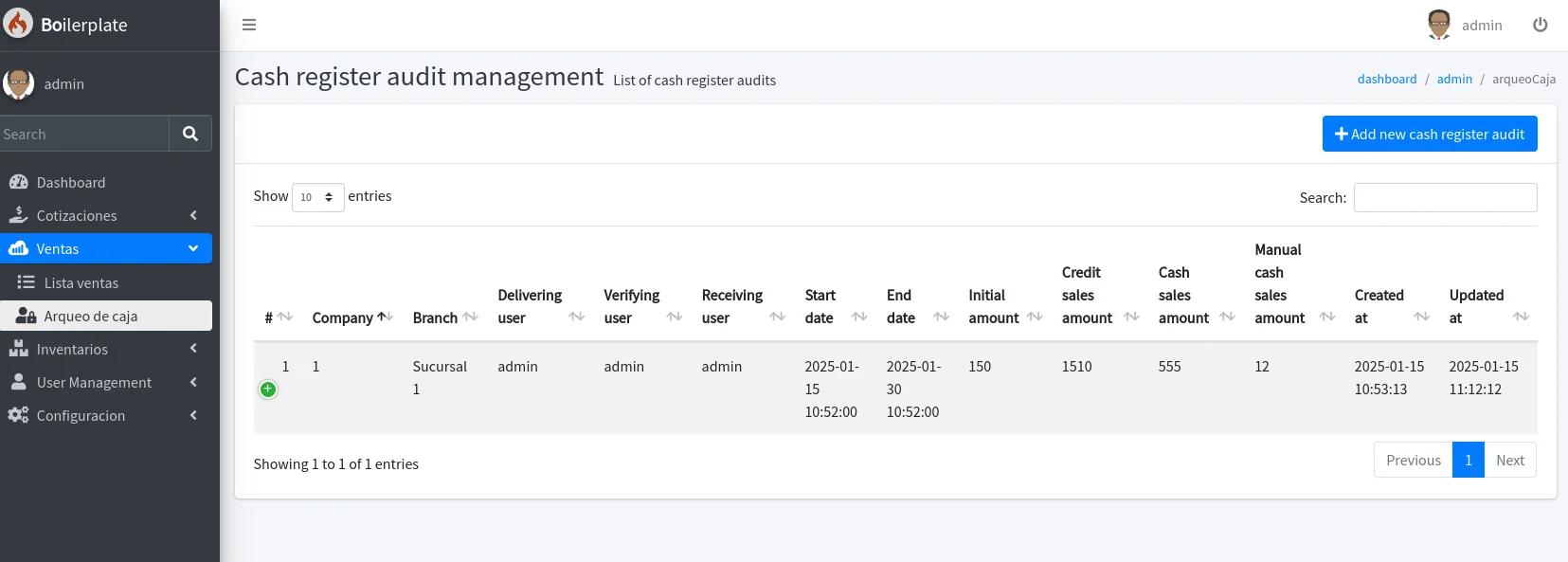The height and width of the screenshot is (562, 1568).
Task: Click the Configuracion gears icon
Action: click(18, 415)
